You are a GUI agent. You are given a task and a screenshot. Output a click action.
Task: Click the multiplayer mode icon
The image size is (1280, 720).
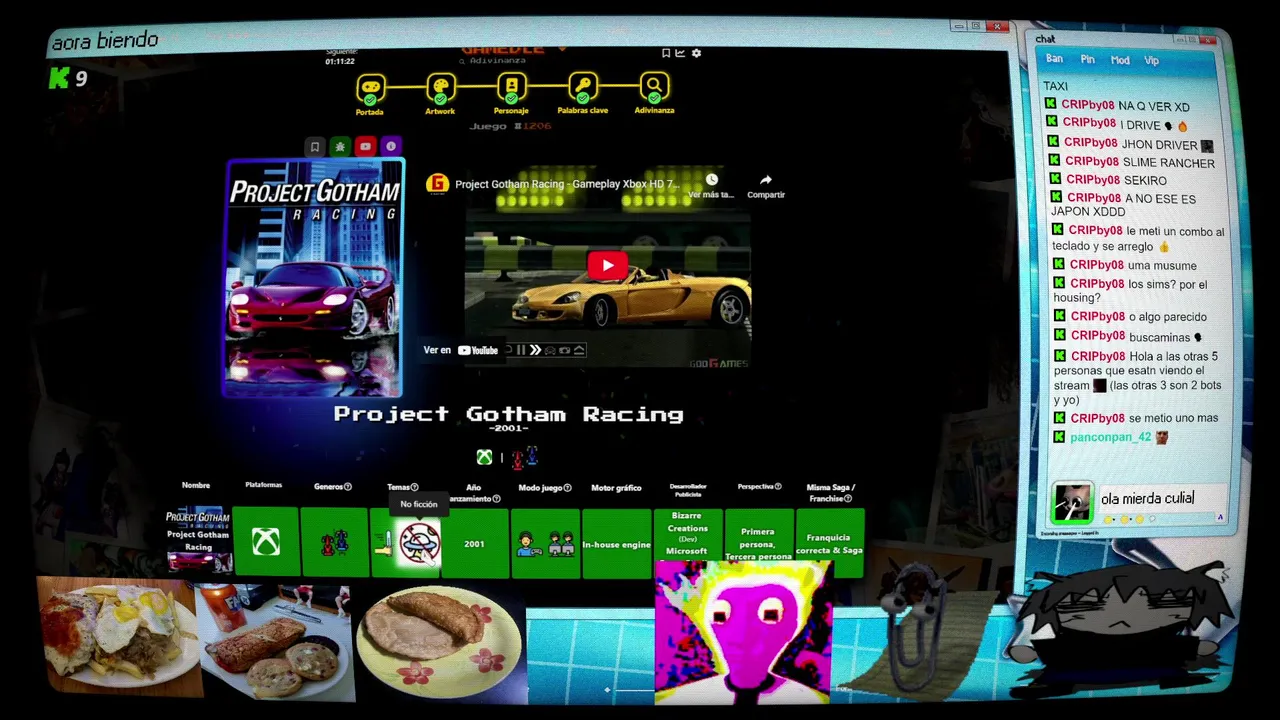[x=562, y=544]
